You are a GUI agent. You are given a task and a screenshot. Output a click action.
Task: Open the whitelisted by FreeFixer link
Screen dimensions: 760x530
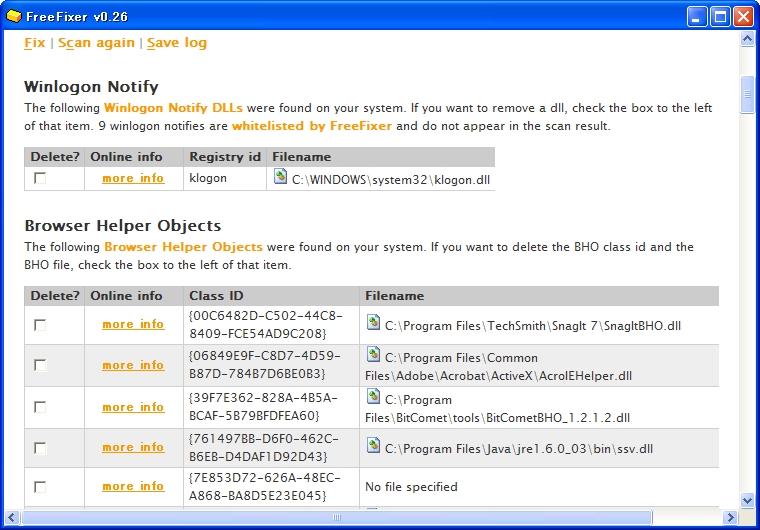312,126
